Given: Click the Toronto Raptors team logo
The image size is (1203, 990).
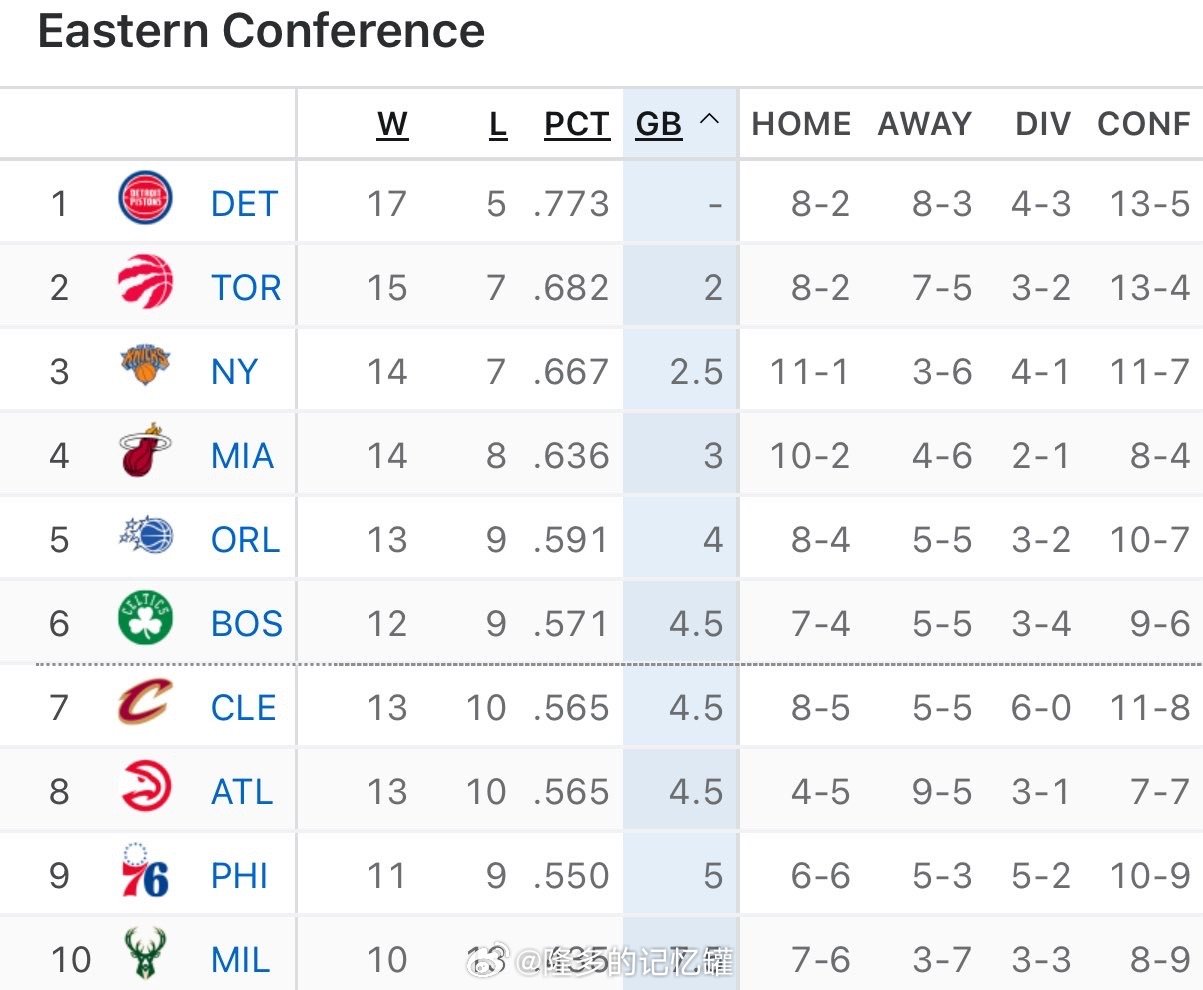Looking at the screenshot, I should [145, 282].
